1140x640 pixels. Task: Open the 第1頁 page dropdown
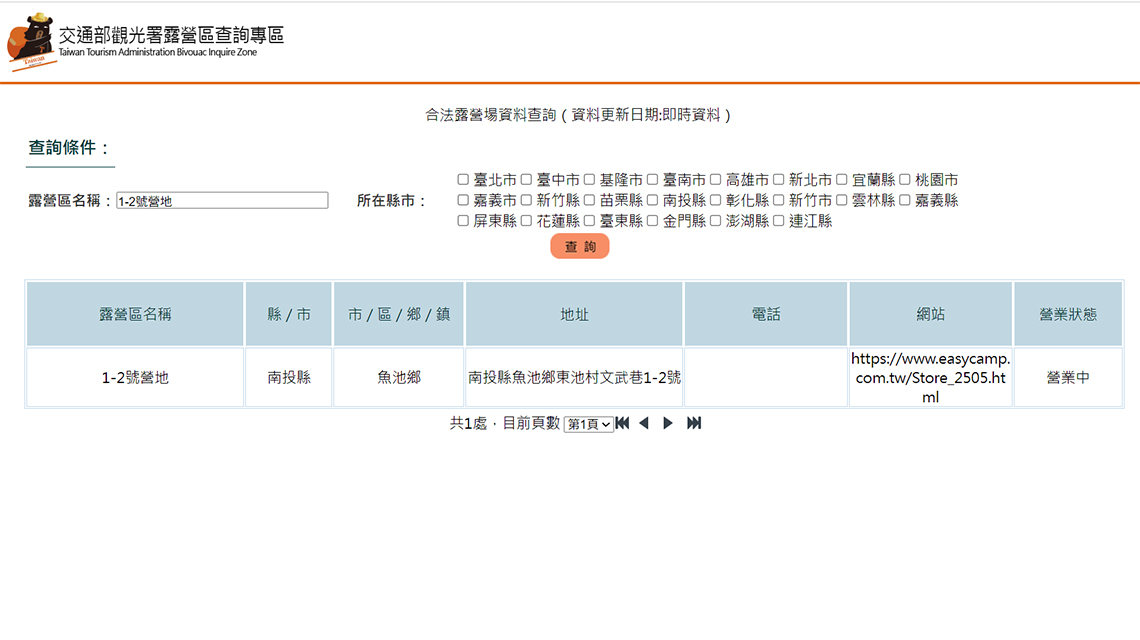tap(588, 424)
